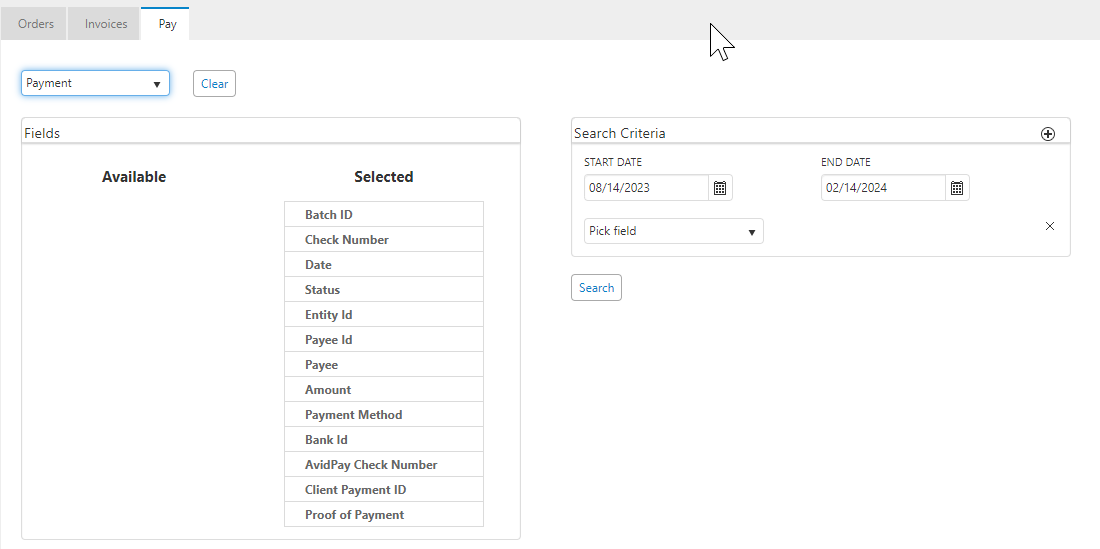This screenshot has height=549, width=1100.
Task: Remove the Pick field criteria row
Action: pos(1050,226)
